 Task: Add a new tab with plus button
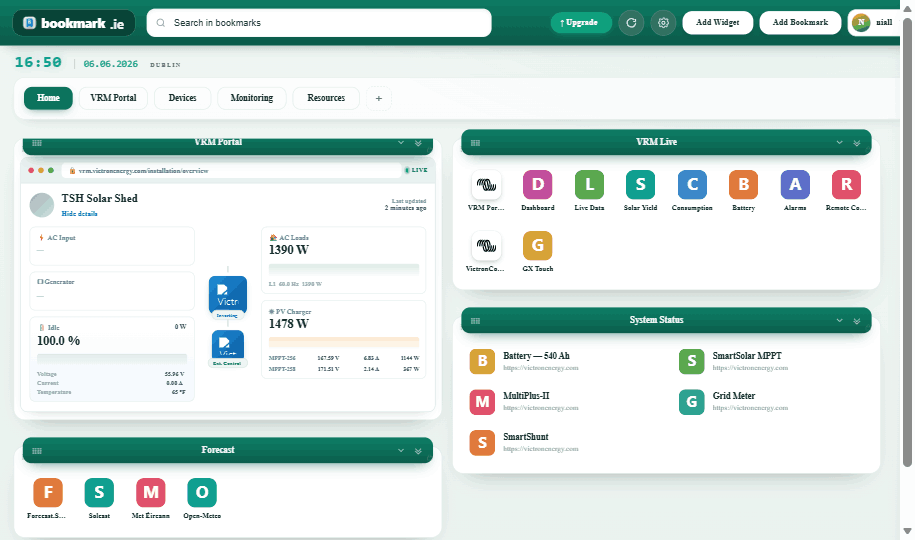pyautogui.click(x=379, y=99)
